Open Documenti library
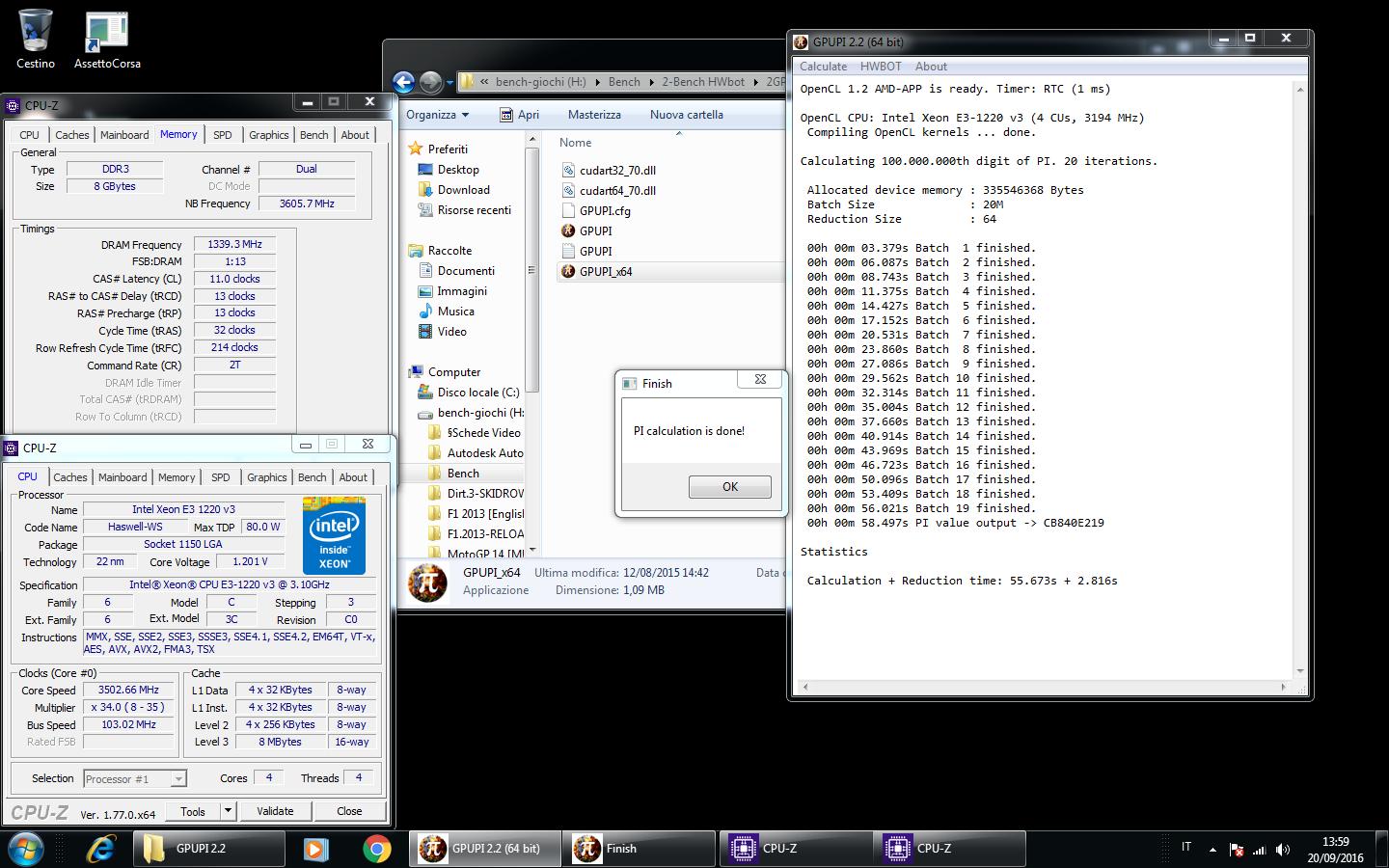The image size is (1389, 868). (466, 270)
